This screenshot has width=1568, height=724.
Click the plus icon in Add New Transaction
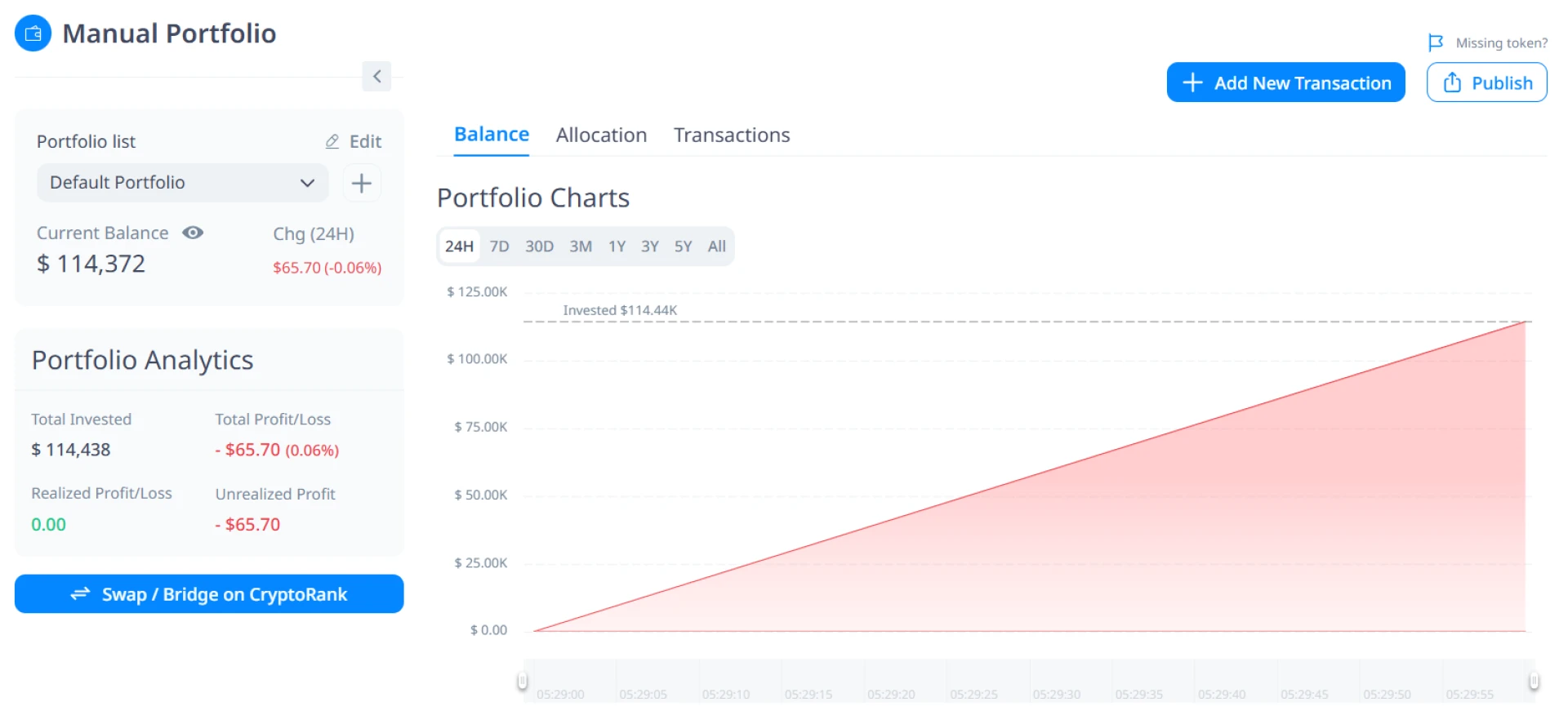[1192, 82]
